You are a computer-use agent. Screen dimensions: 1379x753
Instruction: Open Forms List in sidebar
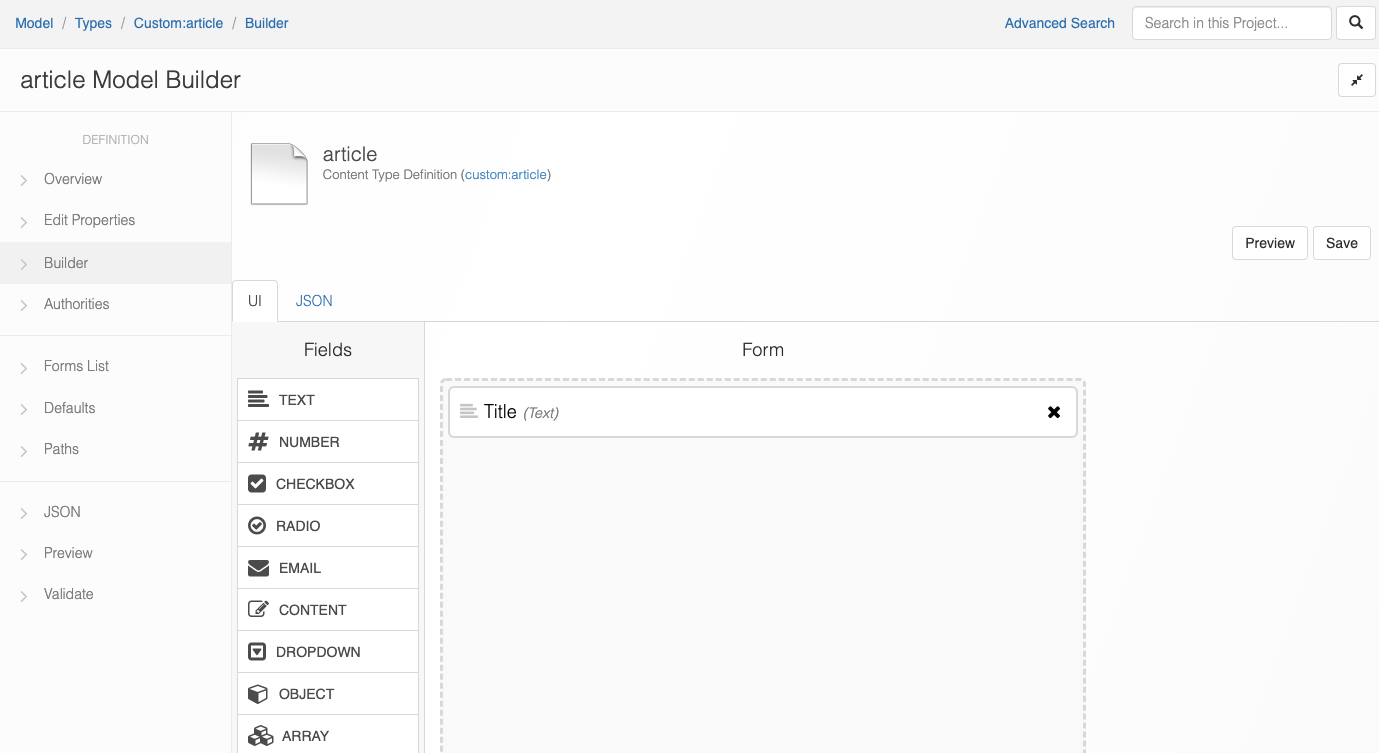coord(76,366)
